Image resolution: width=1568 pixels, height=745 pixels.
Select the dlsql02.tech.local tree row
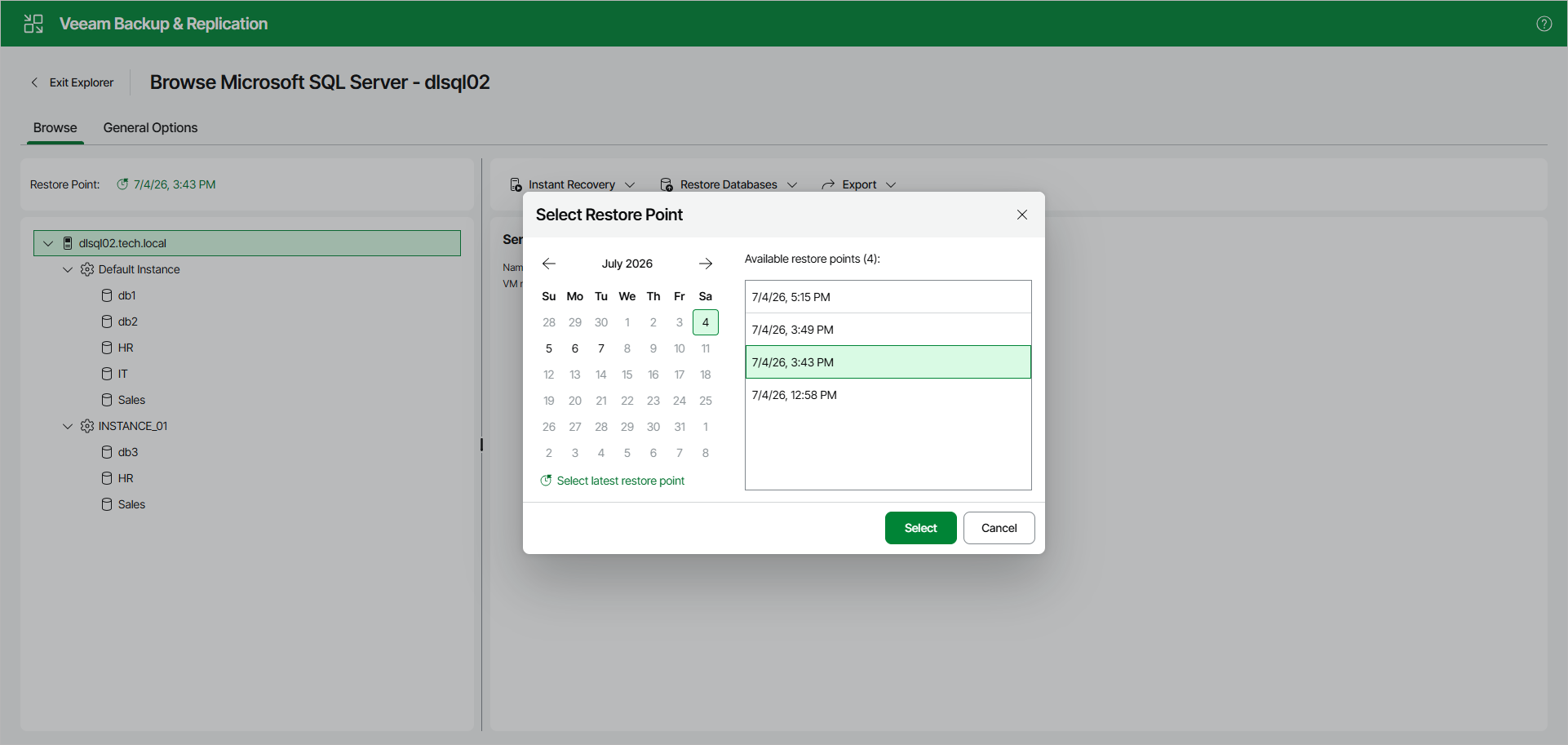tap(247, 243)
